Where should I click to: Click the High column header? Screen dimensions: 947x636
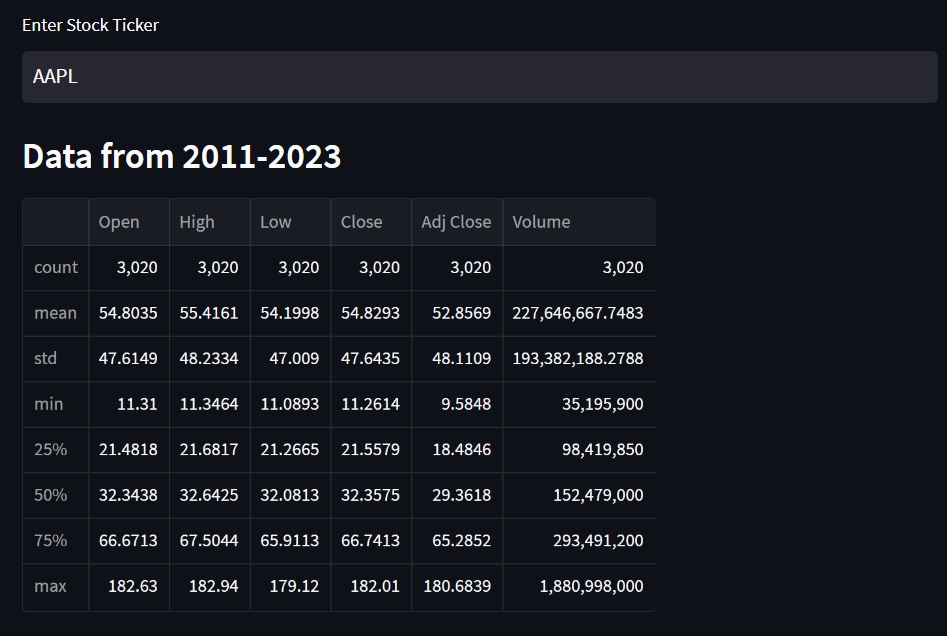pos(196,222)
